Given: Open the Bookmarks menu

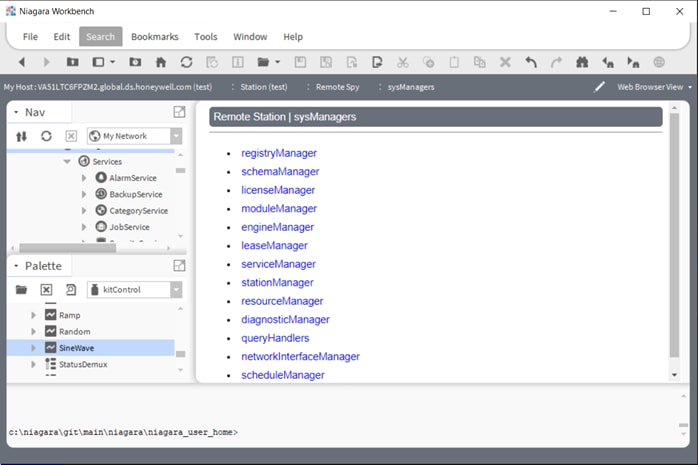Looking at the screenshot, I should pos(155,37).
